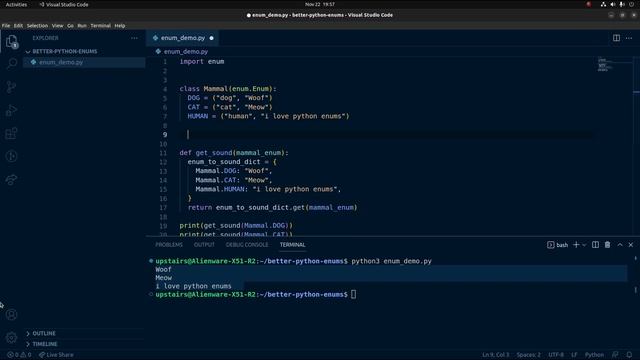Click the def get_sound line in editor
This screenshot has width=640, height=360.
[234, 153]
